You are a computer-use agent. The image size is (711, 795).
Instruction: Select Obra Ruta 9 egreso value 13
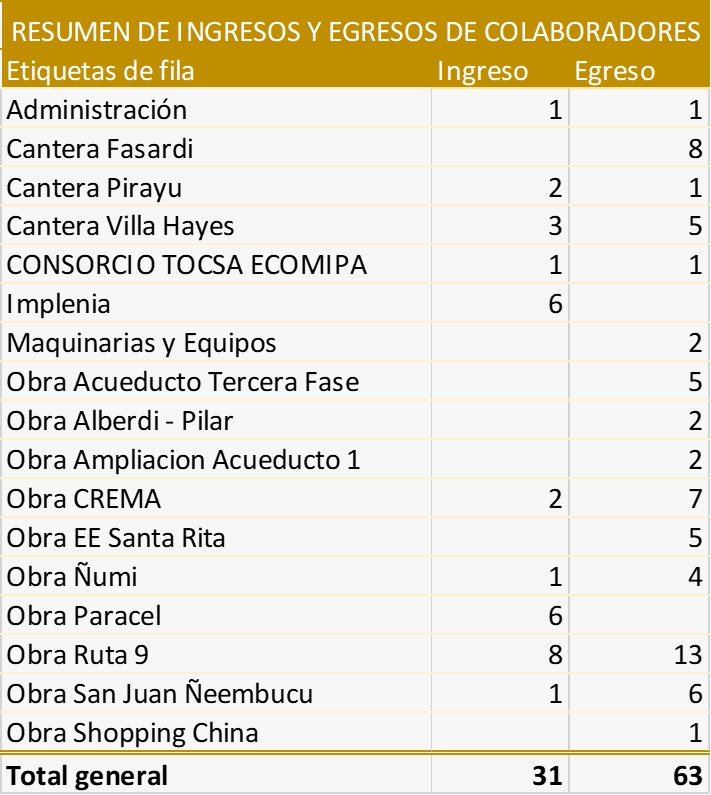pos(688,655)
